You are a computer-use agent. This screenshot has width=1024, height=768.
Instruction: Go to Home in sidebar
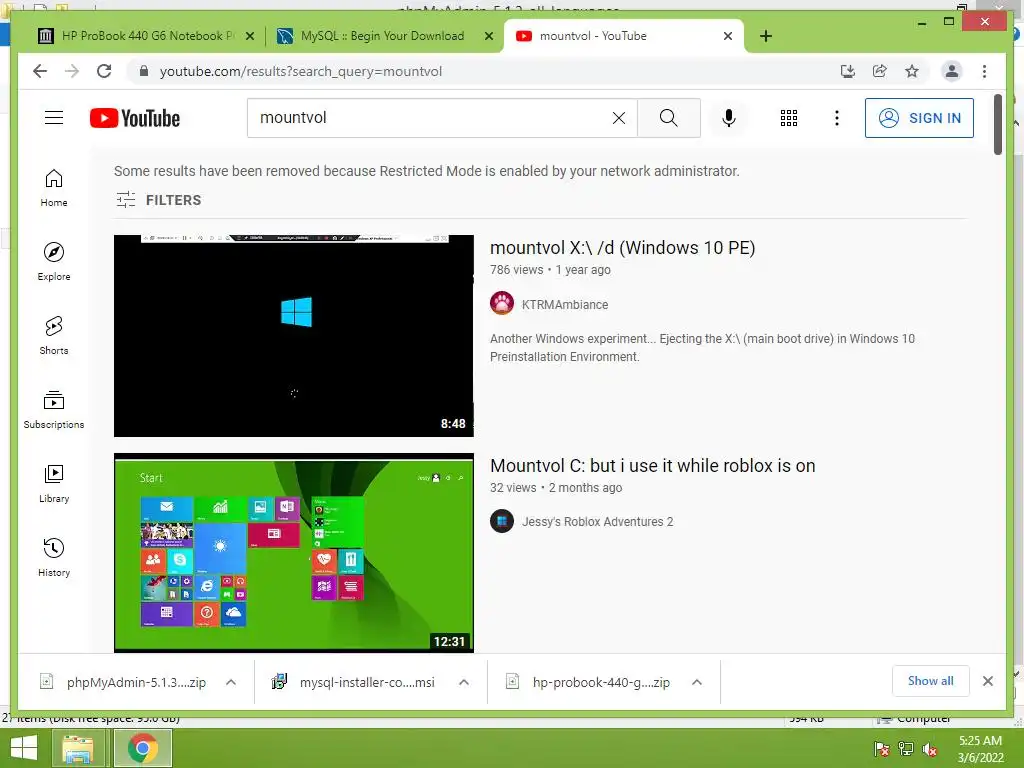click(54, 188)
